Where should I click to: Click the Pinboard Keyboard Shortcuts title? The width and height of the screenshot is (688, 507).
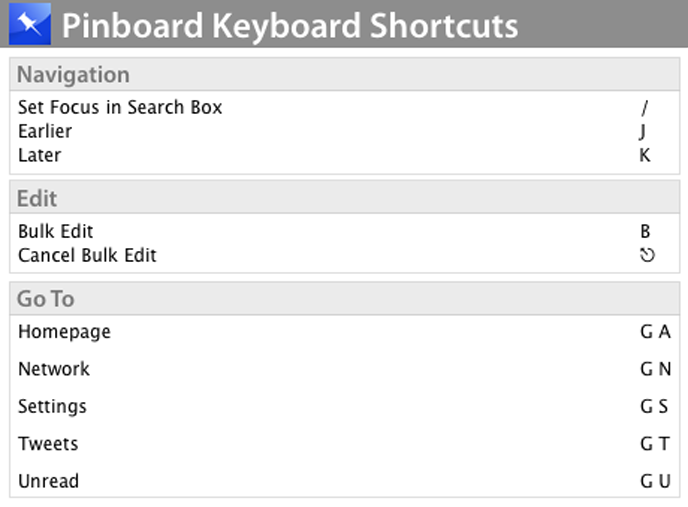coord(290,25)
